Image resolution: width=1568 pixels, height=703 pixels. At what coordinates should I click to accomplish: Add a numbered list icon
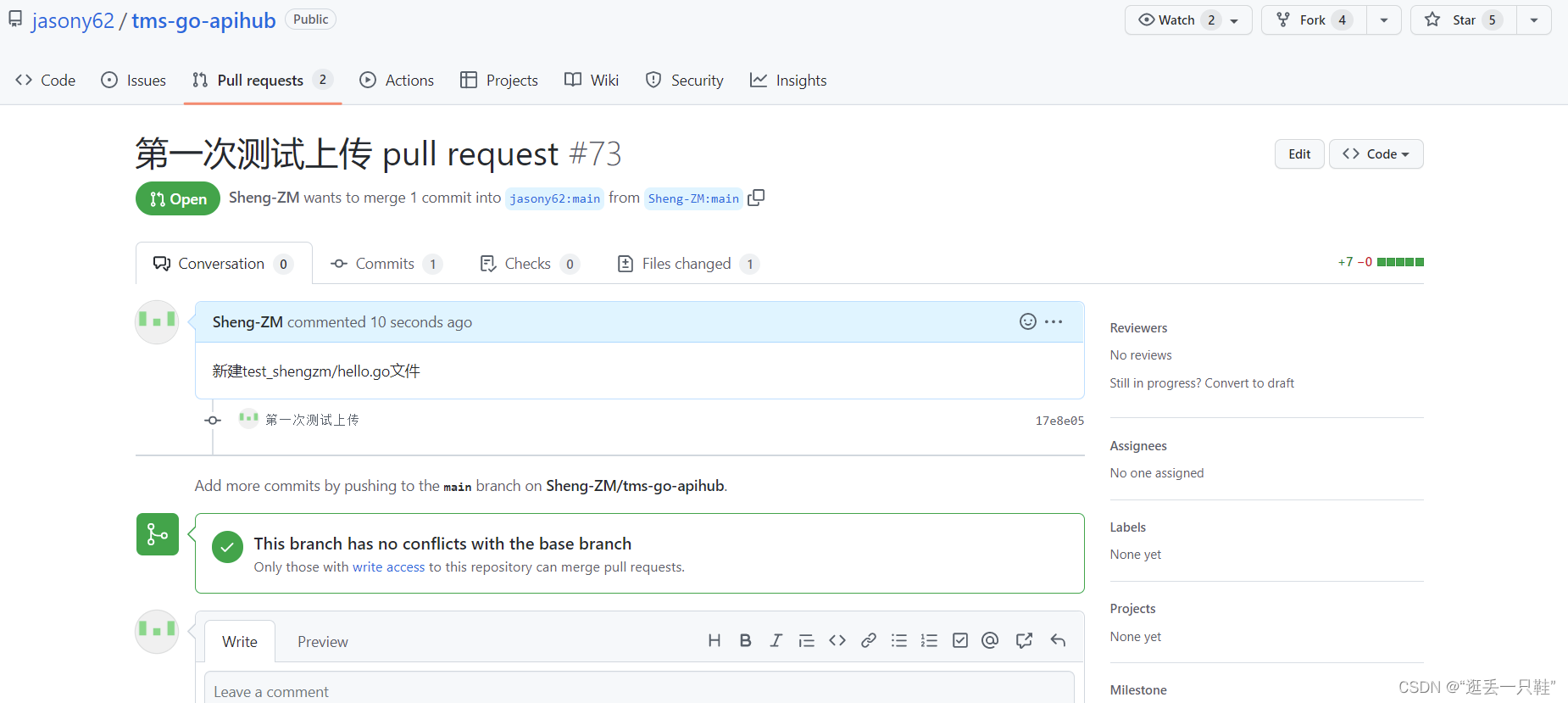pyautogui.click(x=929, y=640)
